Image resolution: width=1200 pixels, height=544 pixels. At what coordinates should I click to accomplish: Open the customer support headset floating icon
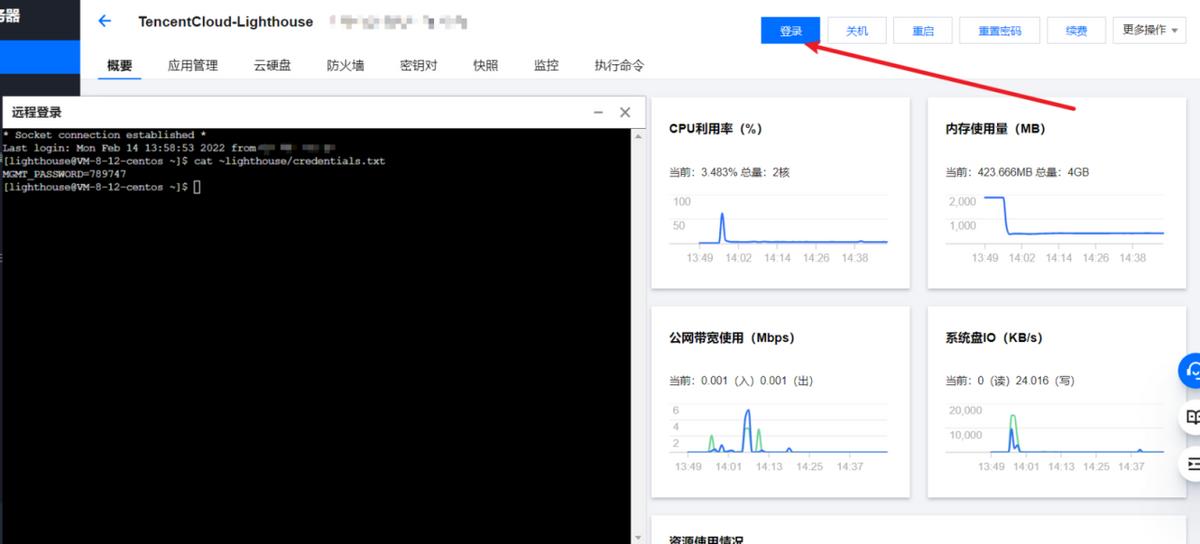pos(1191,371)
